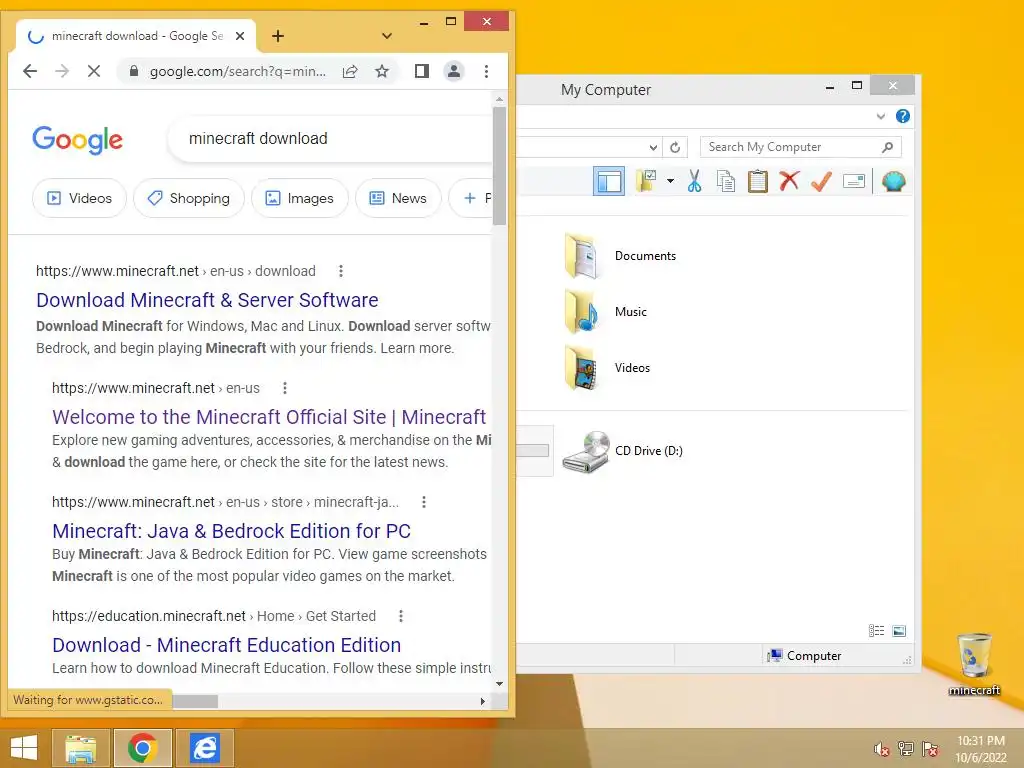1024x768 pixels.
Task: Click the Chrome taskbar icon
Action: click(142, 748)
